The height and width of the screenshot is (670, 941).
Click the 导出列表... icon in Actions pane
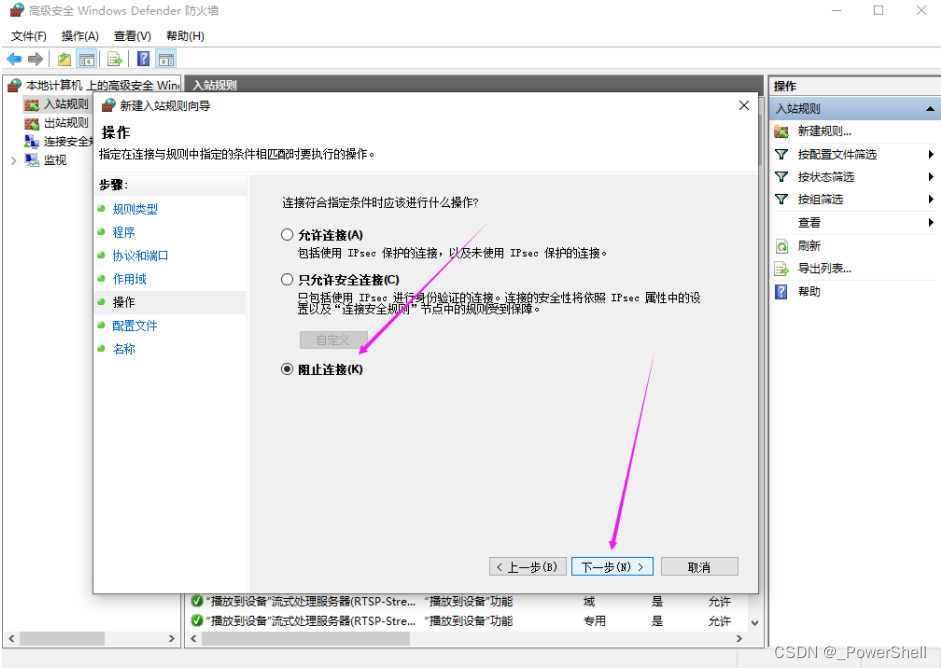781,268
